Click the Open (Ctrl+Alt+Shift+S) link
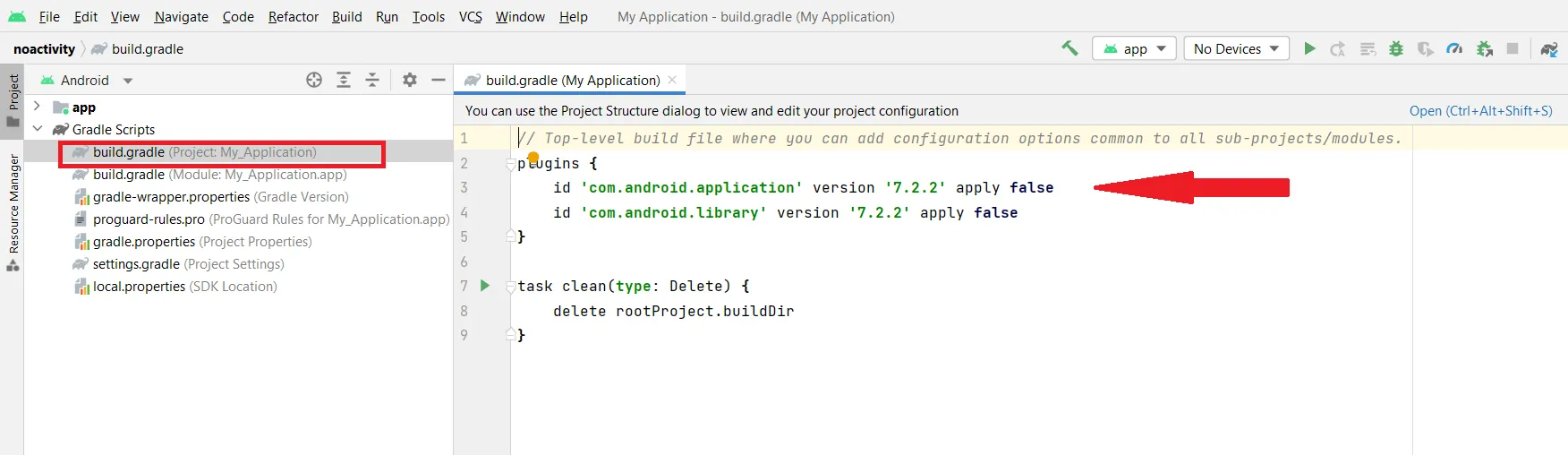This screenshot has height=455, width=1568. click(x=1480, y=110)
